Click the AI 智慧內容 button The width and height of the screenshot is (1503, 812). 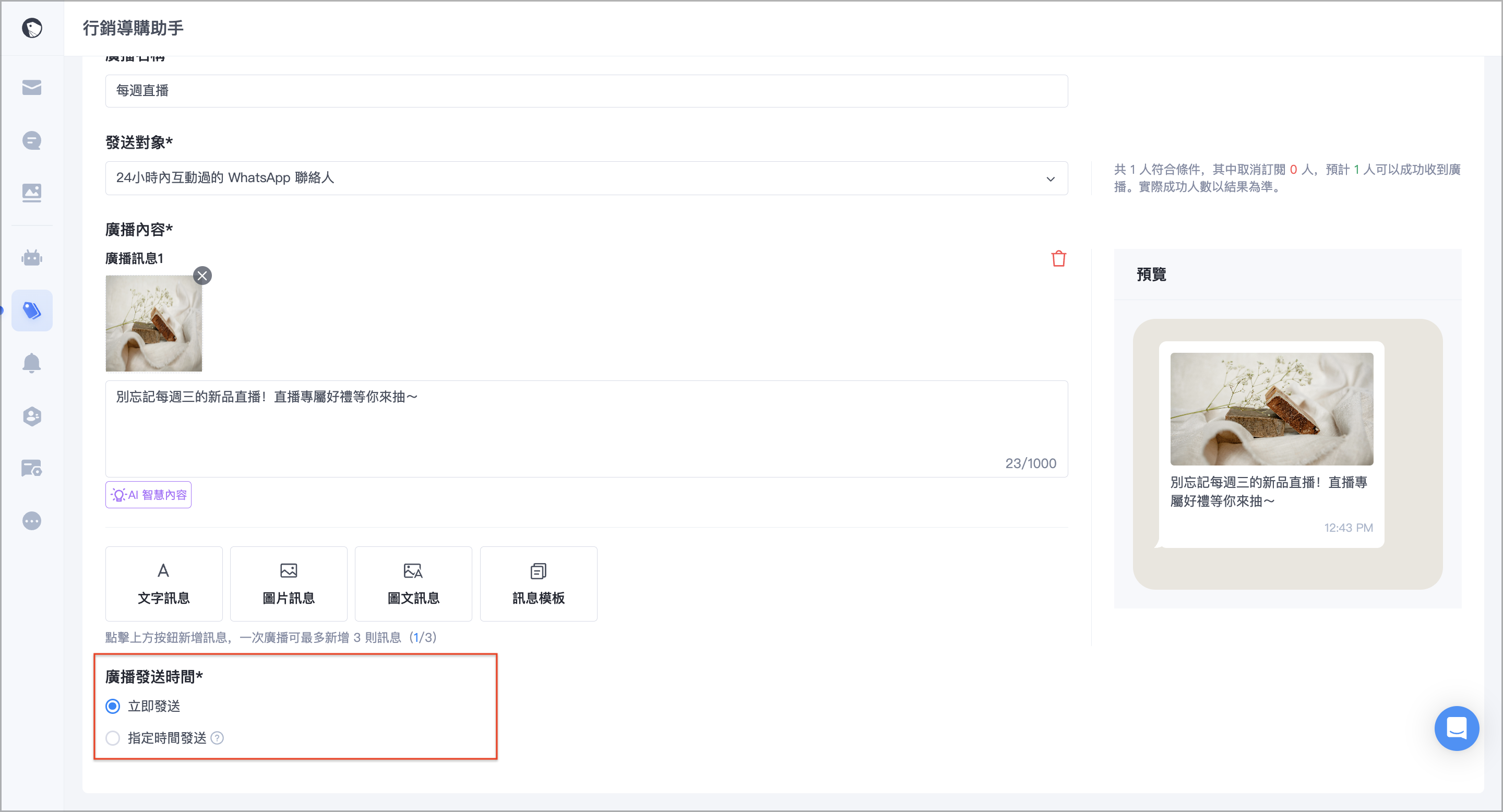click(x=148, y=495)
